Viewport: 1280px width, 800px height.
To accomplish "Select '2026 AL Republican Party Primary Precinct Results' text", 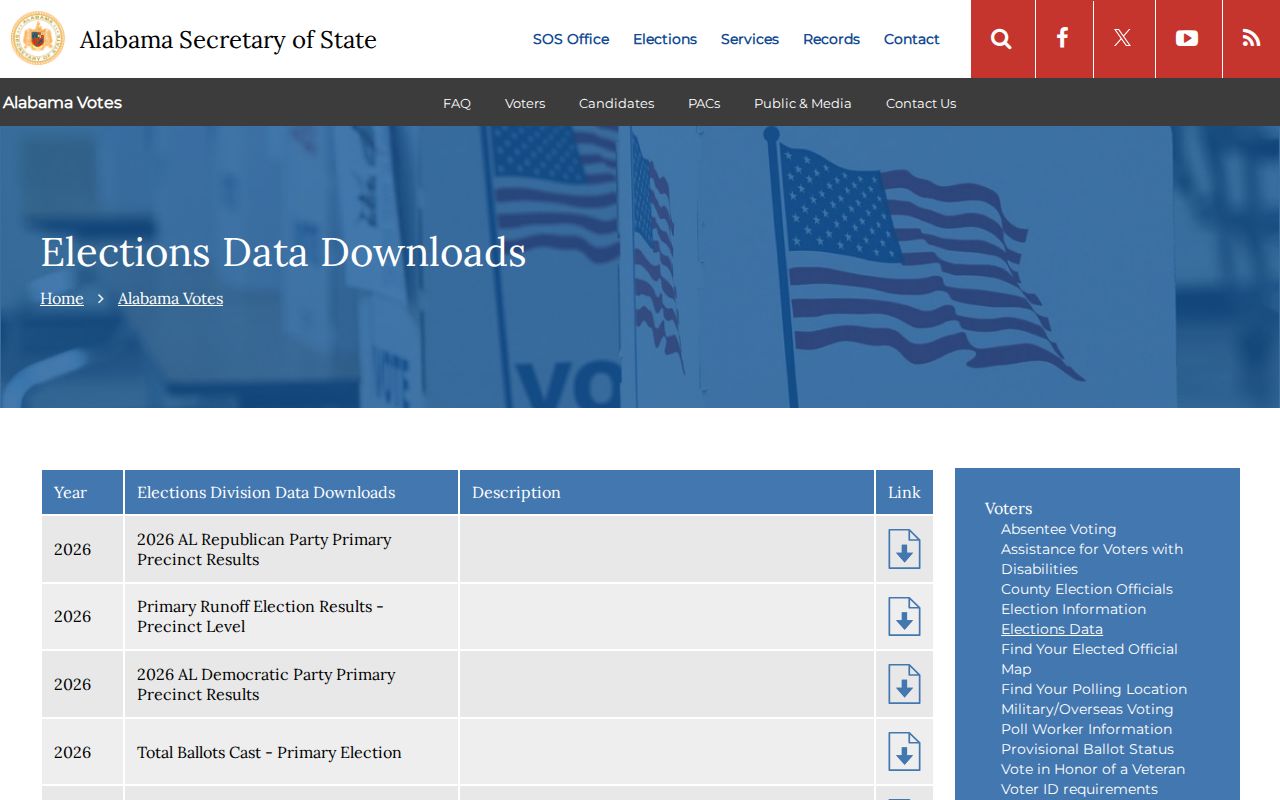I will pos(264,549).
